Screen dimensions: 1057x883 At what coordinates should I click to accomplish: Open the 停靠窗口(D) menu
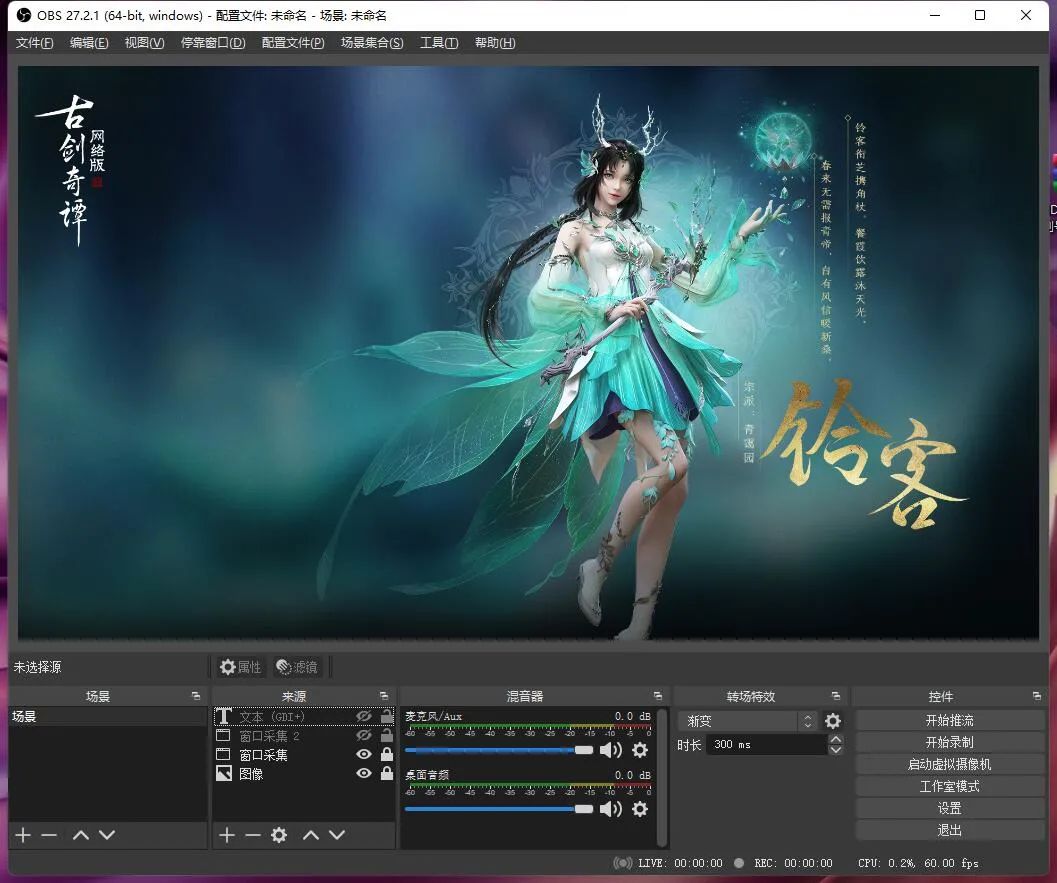[213, 43]
